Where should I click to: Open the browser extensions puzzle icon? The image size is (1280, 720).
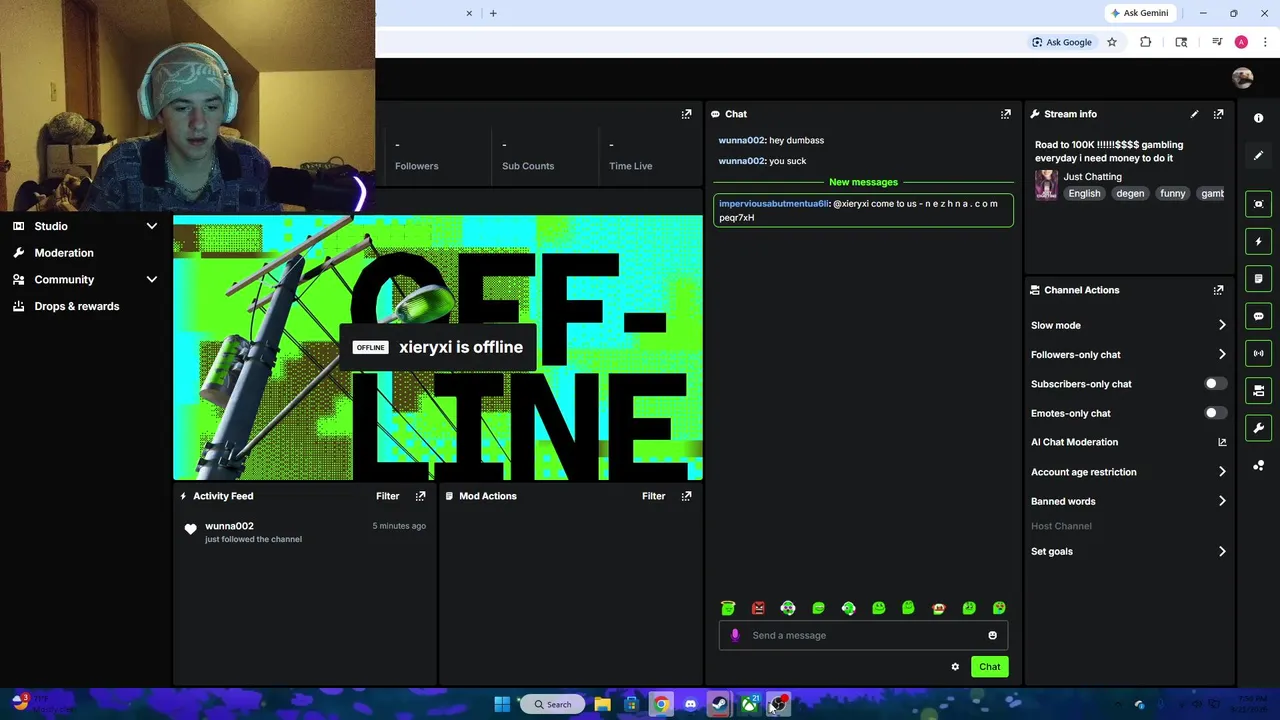[1145, 42]
